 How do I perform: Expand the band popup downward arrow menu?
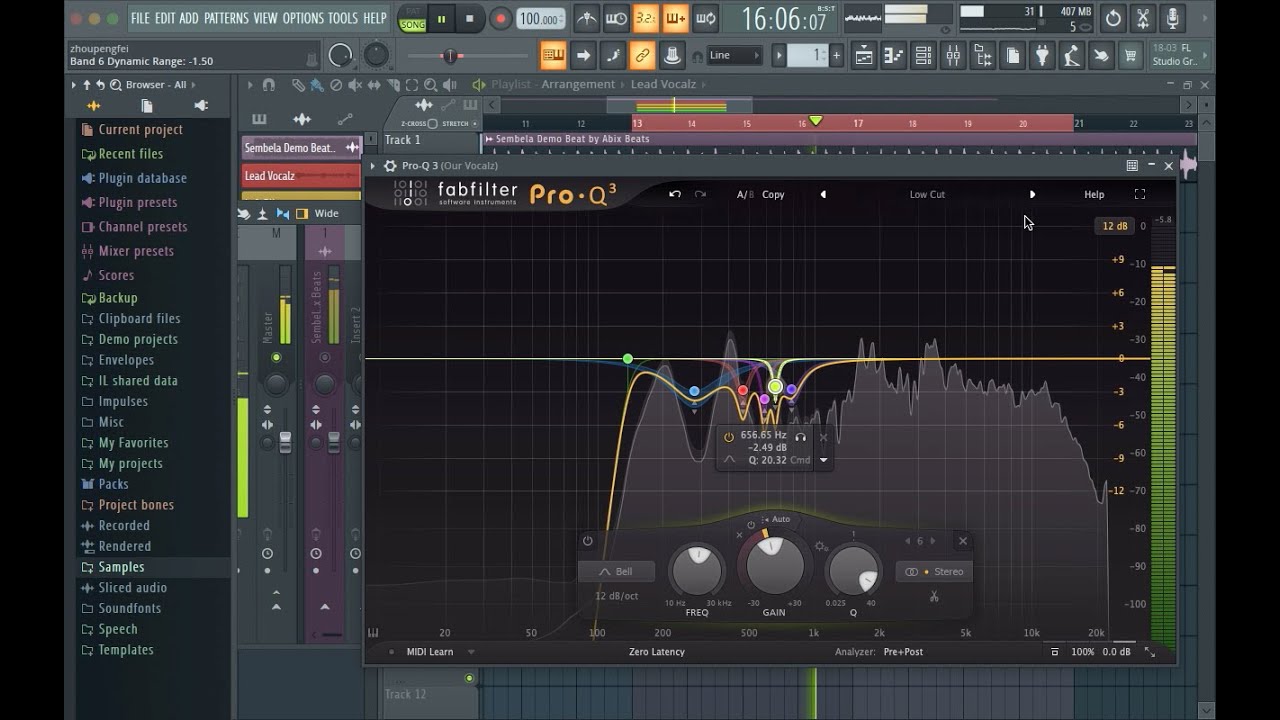(x=824, y=460)
